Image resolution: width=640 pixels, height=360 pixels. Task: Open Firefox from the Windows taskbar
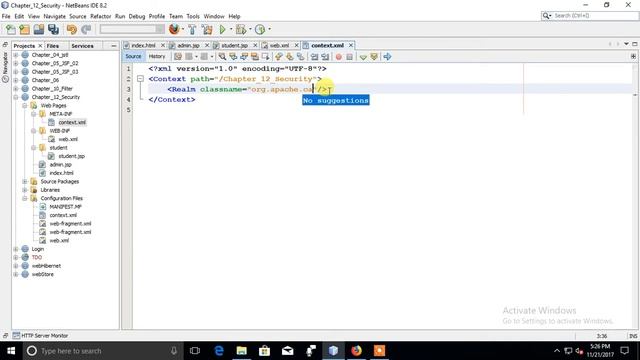(x=356, y=351)
